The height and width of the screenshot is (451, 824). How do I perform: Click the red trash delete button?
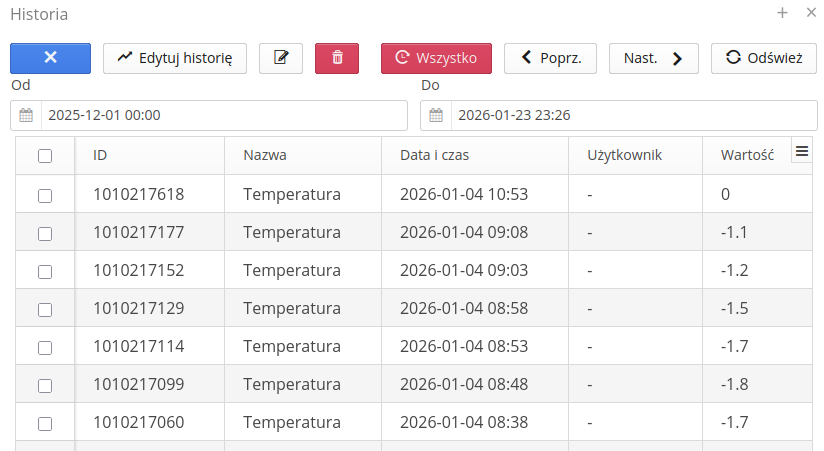coord(337,58)
